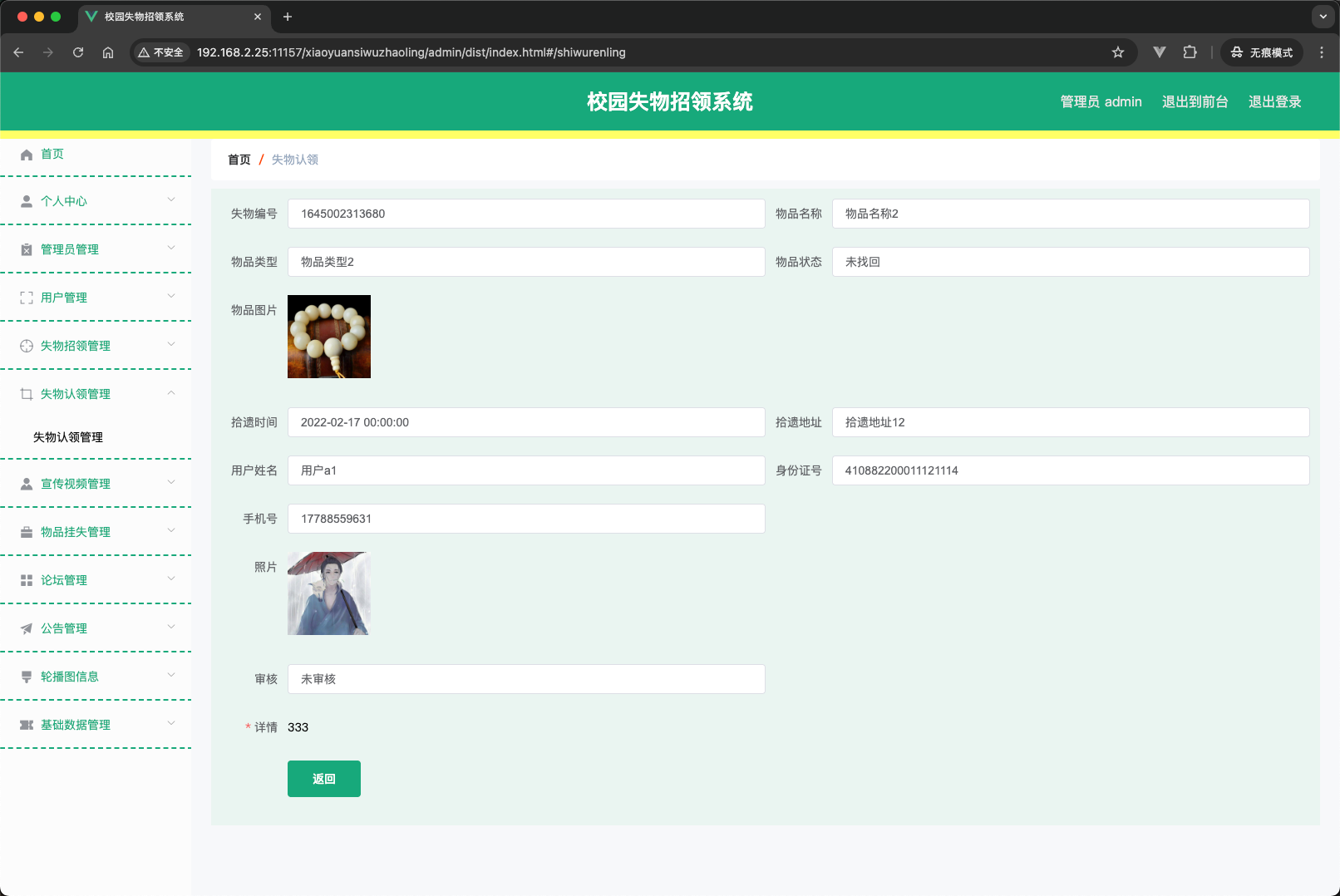Click the browser forward arrow

click(x=48, y=52)
